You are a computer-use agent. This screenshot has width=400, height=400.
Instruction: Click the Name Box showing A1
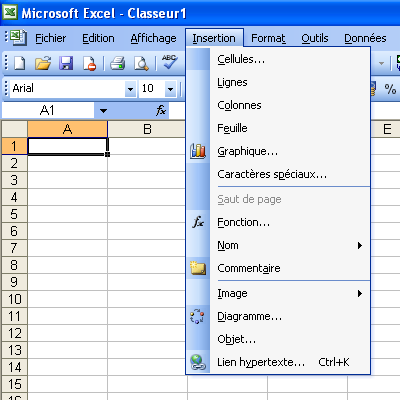(x=48, y=110)
